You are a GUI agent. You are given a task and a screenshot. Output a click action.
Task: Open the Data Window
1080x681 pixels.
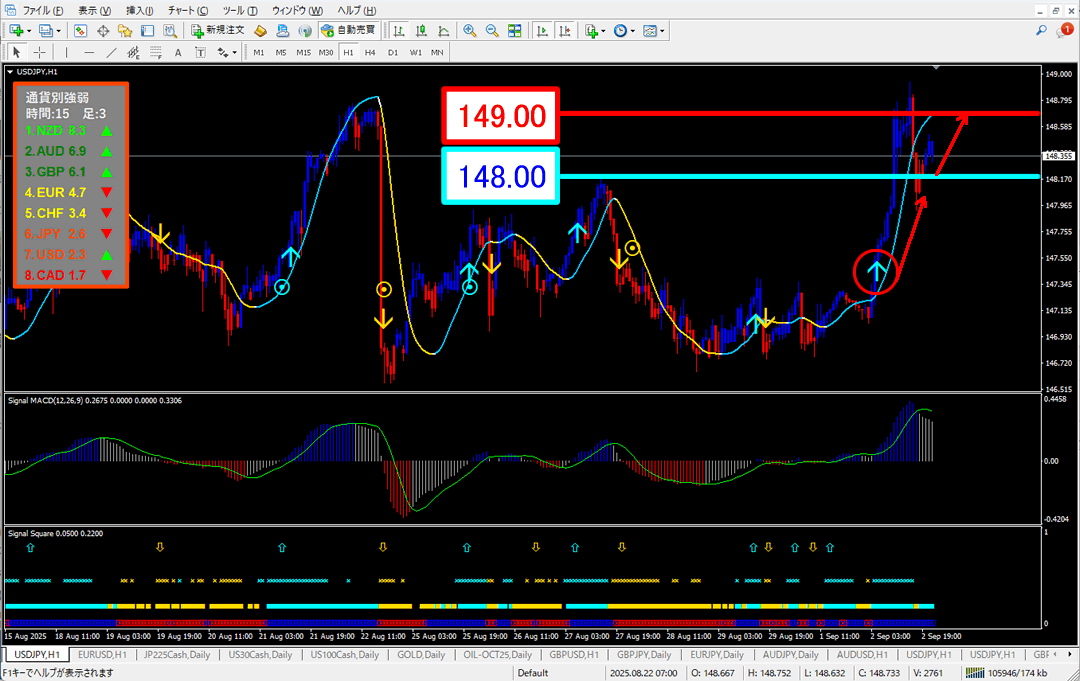click(x=103, y=31)
